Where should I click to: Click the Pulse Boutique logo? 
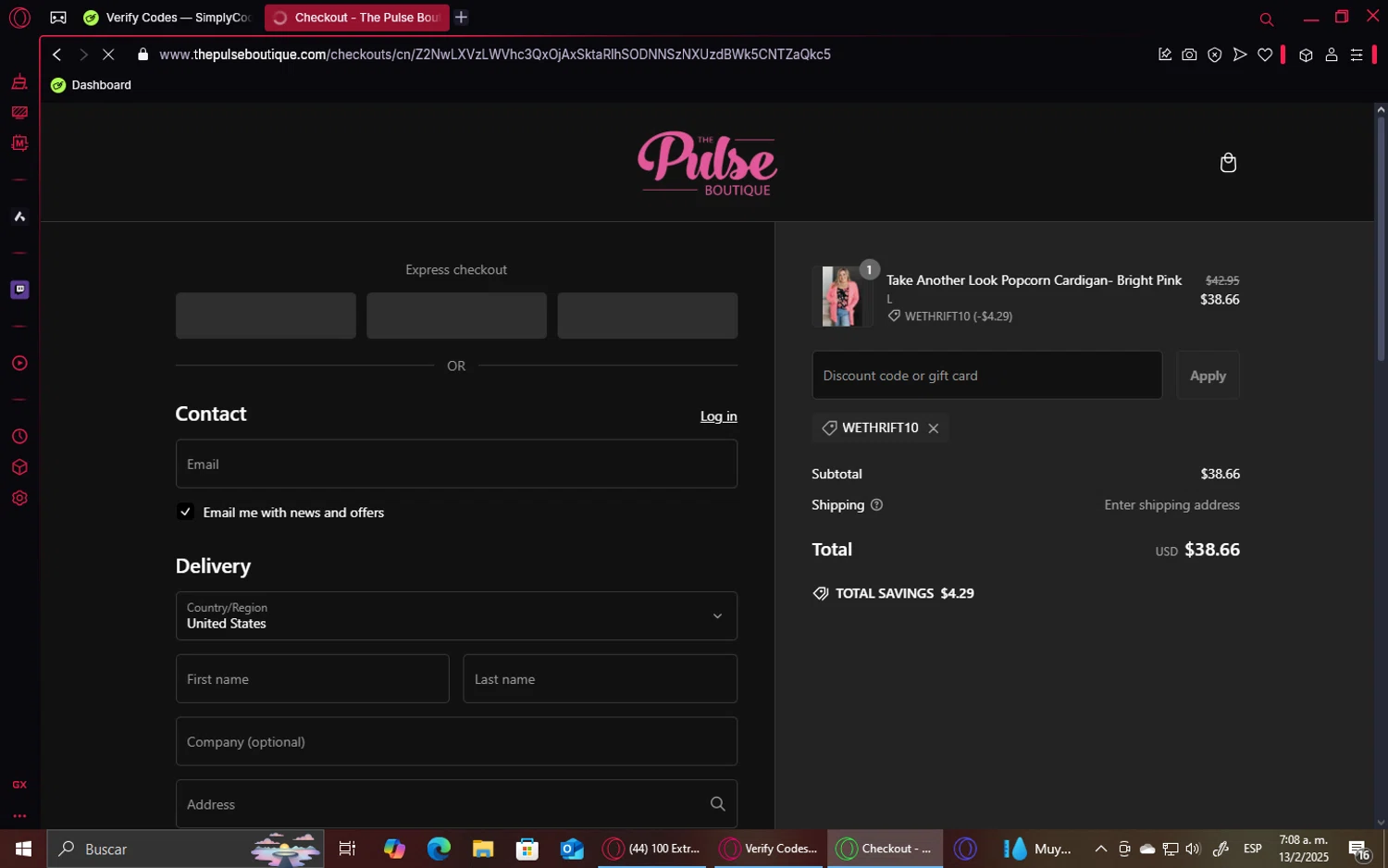click(708, 163)
